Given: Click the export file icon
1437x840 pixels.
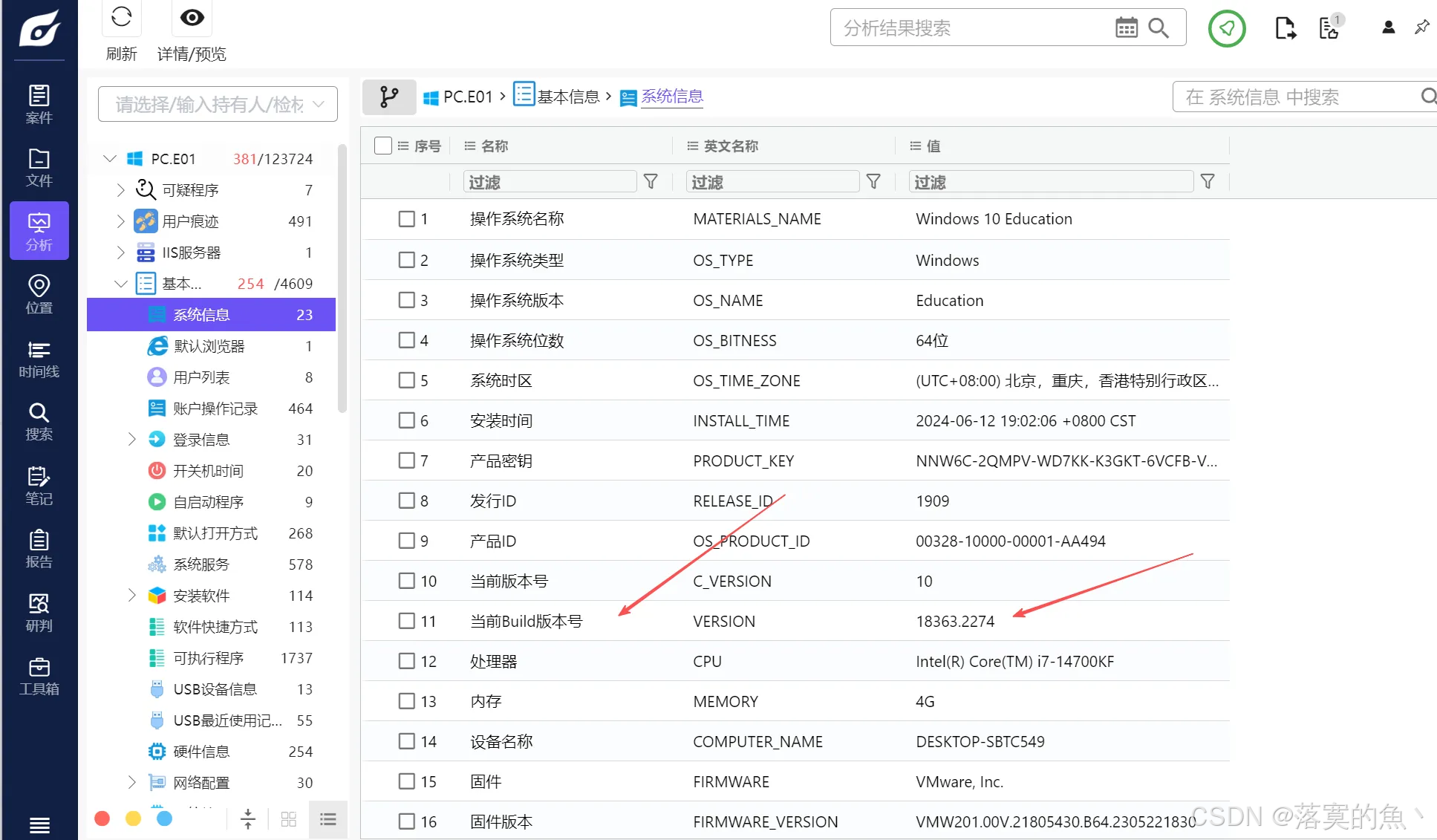Looking at the screenshot, I should pos(1286,28).
